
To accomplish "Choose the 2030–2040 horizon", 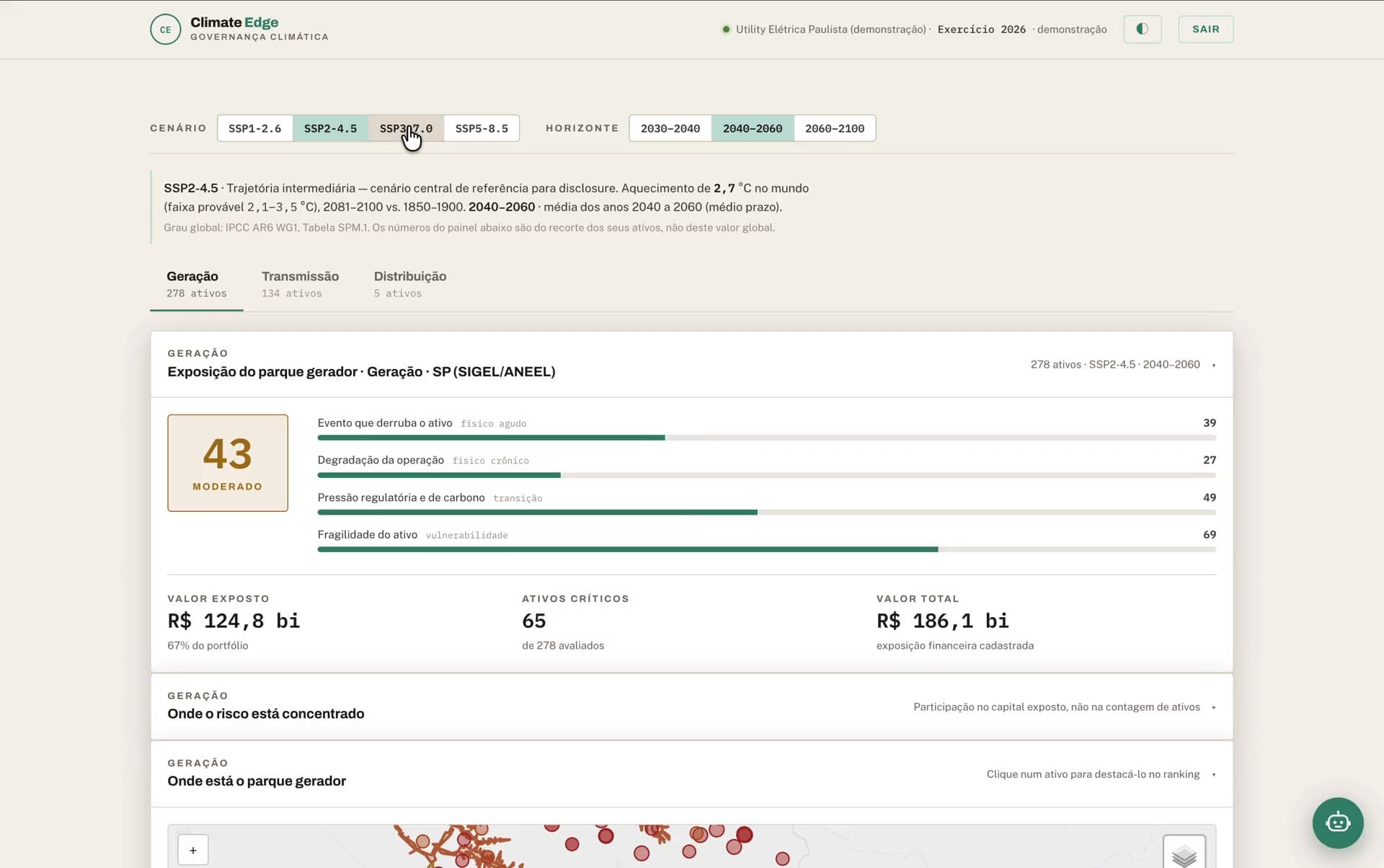I will [670, 128].
